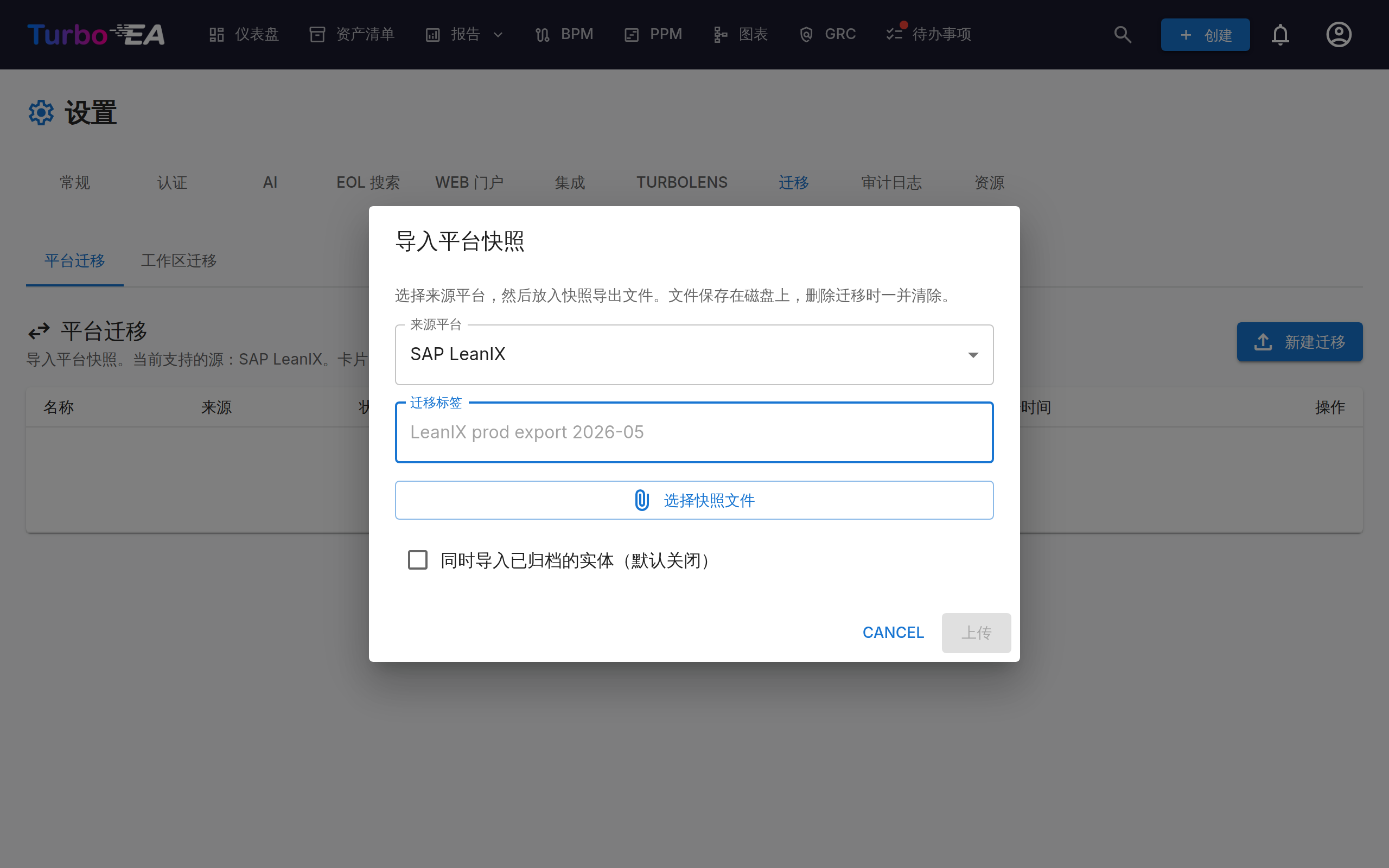The image size is (1389, 868).
Task: Open the 来源平台 SAP LeanIX dropdown
Action: pos(694,355)
